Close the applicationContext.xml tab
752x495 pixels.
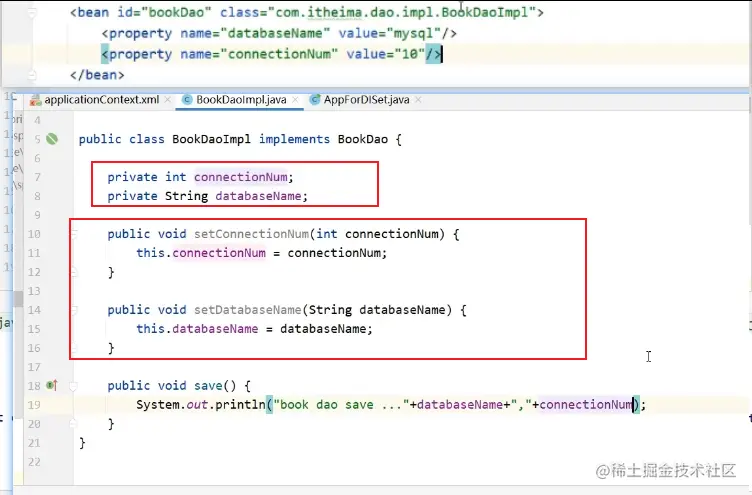(167, 100)
